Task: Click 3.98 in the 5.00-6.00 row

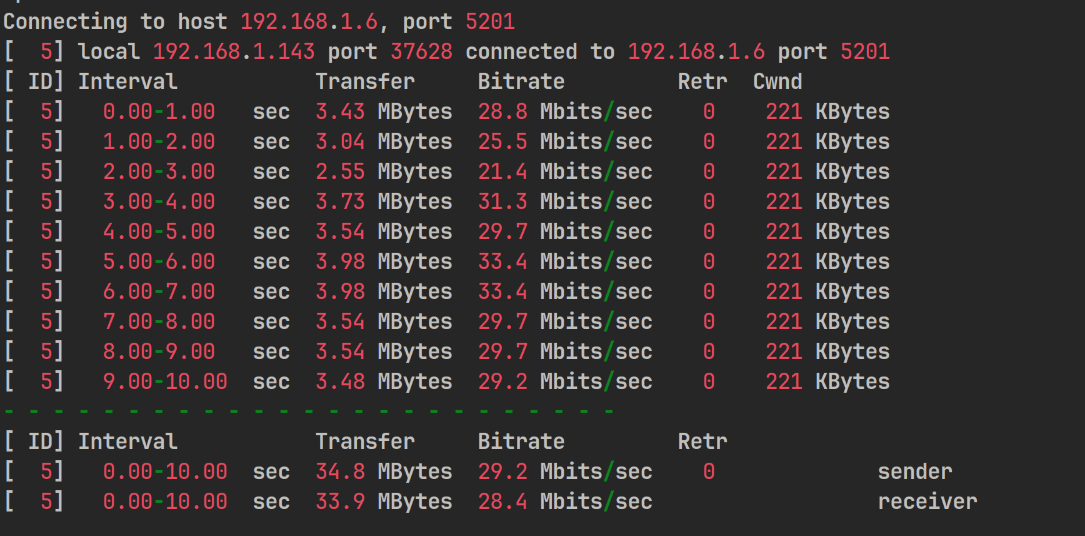Action: [340, 261]
